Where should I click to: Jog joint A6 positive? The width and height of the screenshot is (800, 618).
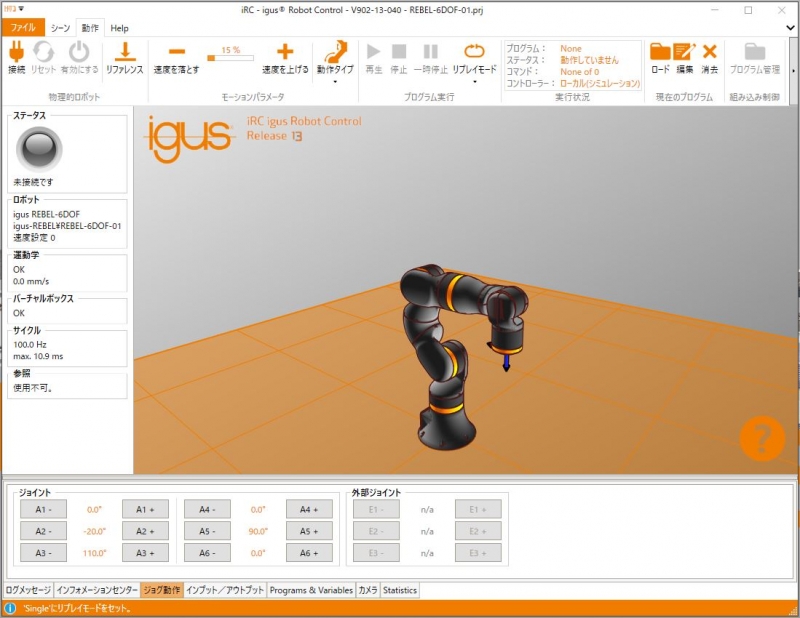[x=309, y=553]
